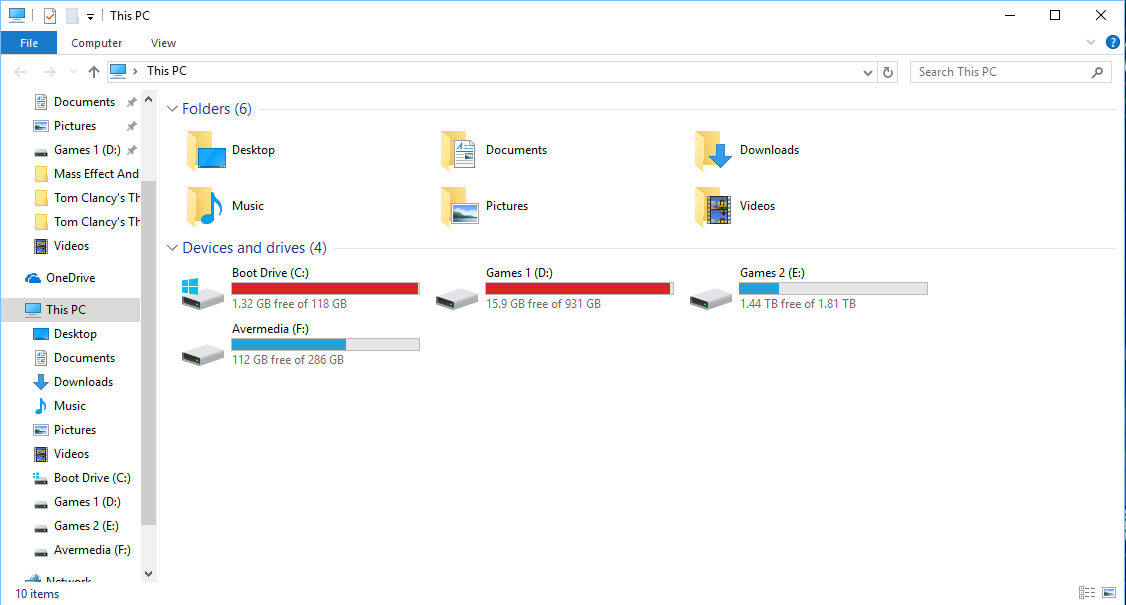Click the Up one level arrow
This screenshot has width=1126, height=605.
tap(94, 72)
